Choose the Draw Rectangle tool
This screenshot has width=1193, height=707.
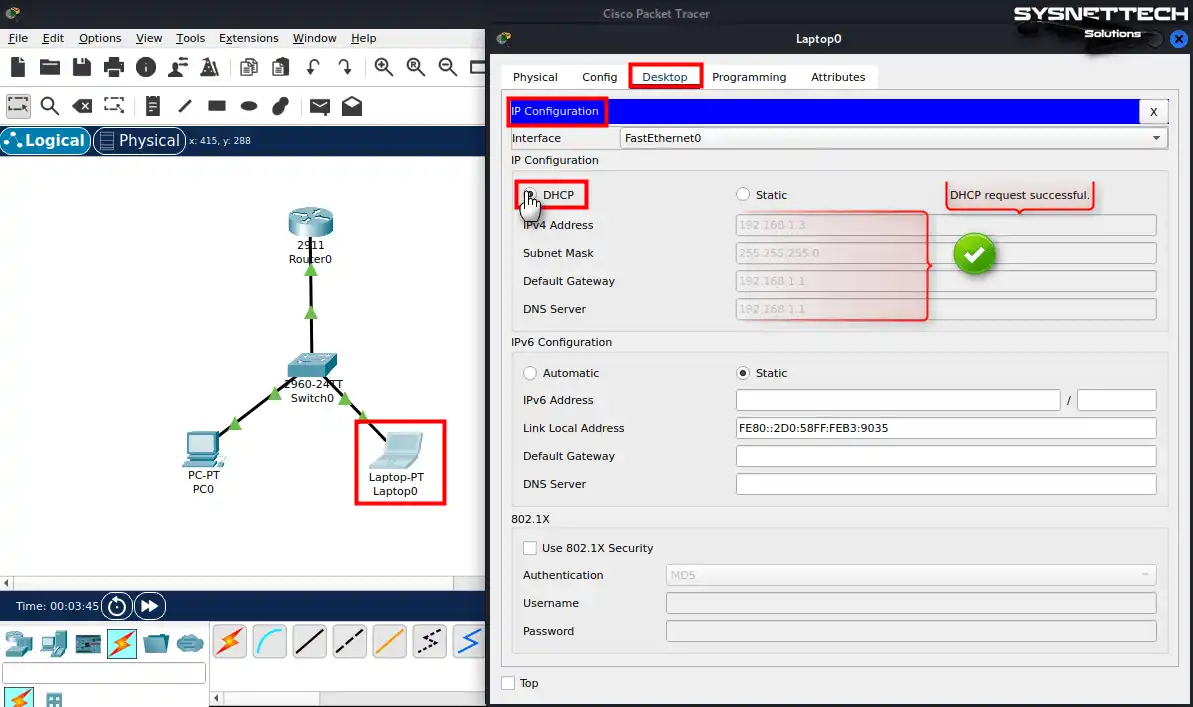(x=217, y=106)
